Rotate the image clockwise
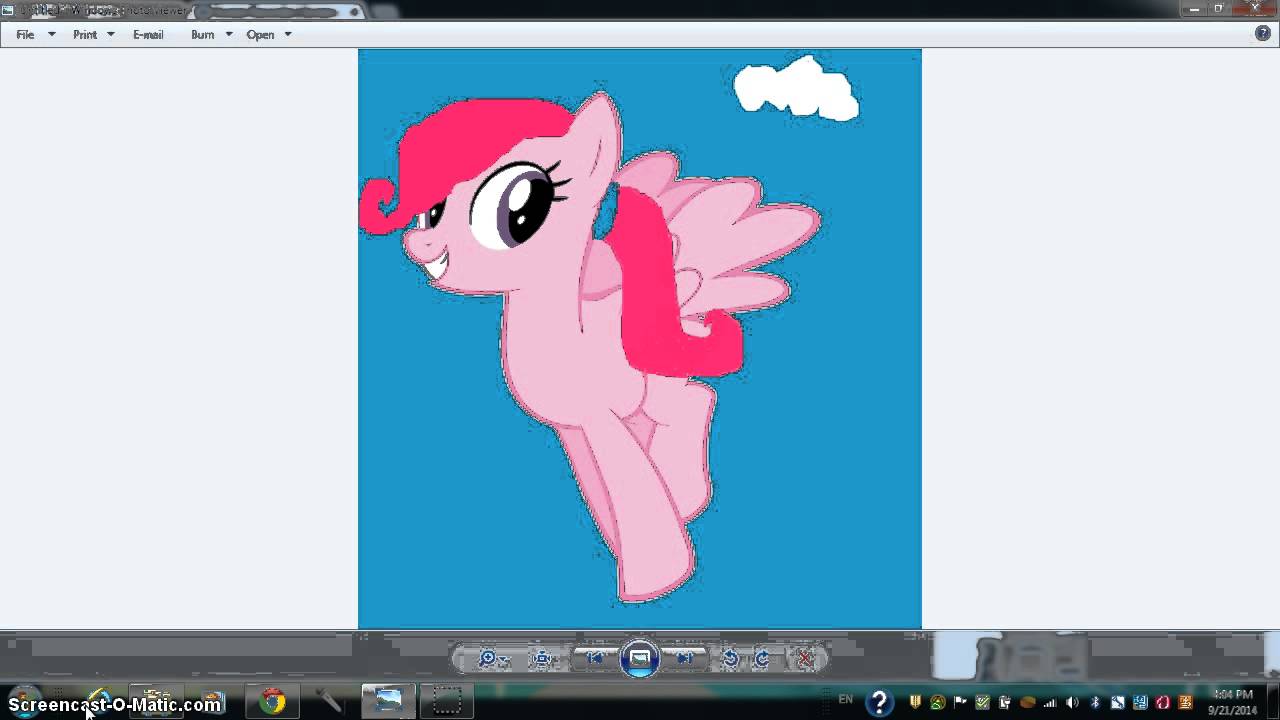 click(x=763, y=659)
